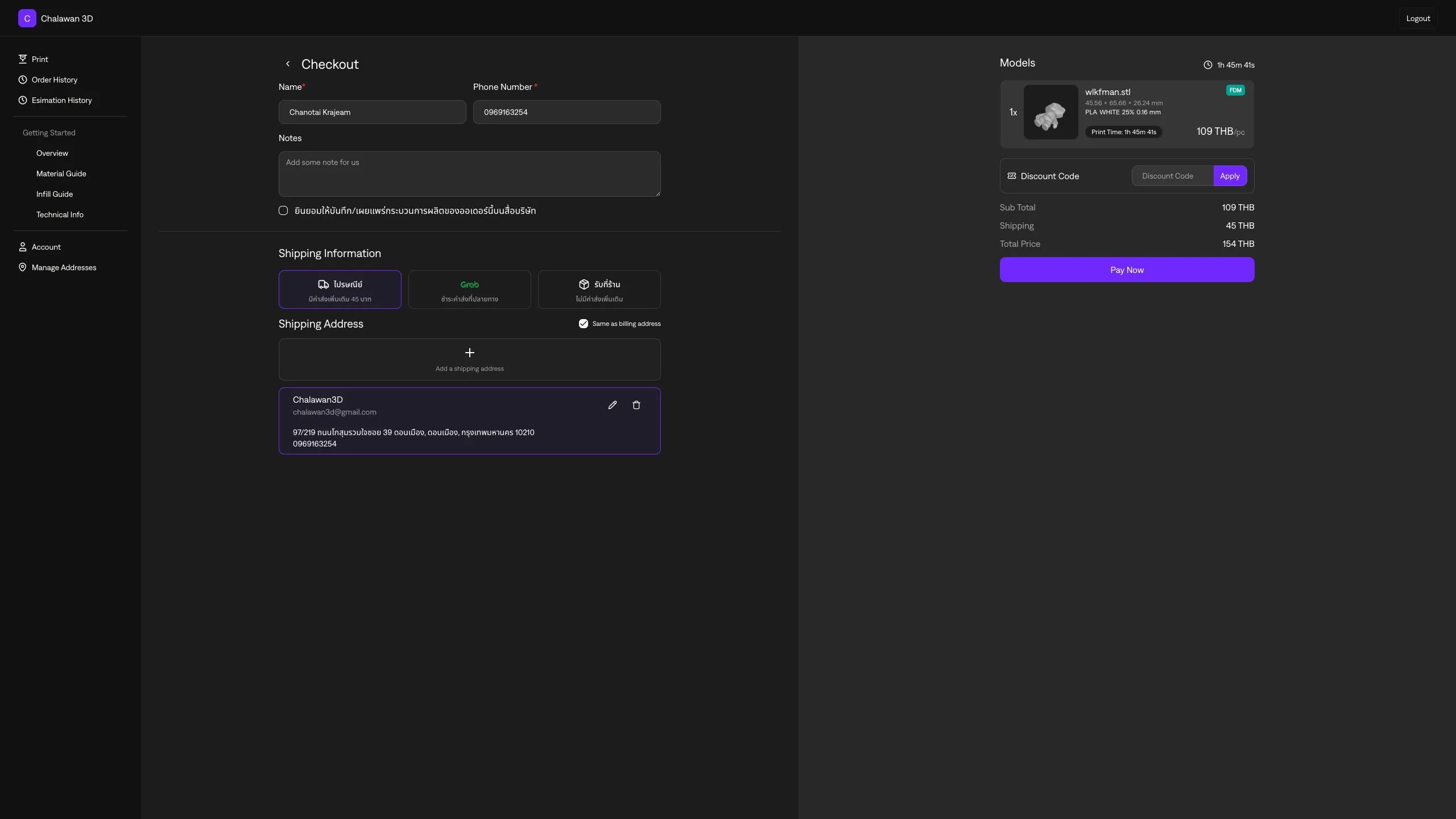Click the Chalawan 3D logo icon
1456x819 pixels.
pyautogui.click(x=27, y=18)
